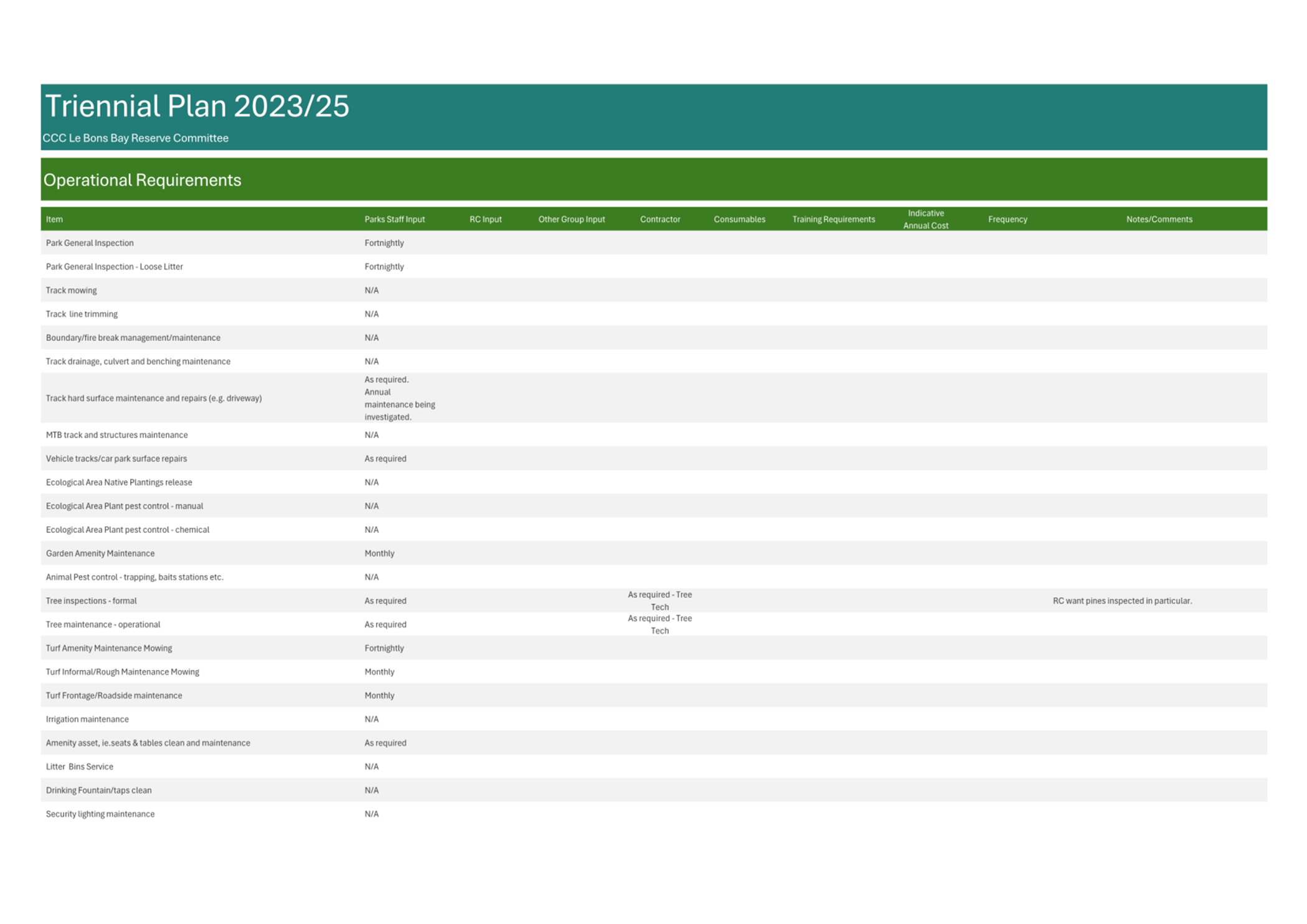Viewport: 1307px width, 924px height.
Task: Select 'As required. Annual maintenance being investigated.' cell
Action: point(400,398)
